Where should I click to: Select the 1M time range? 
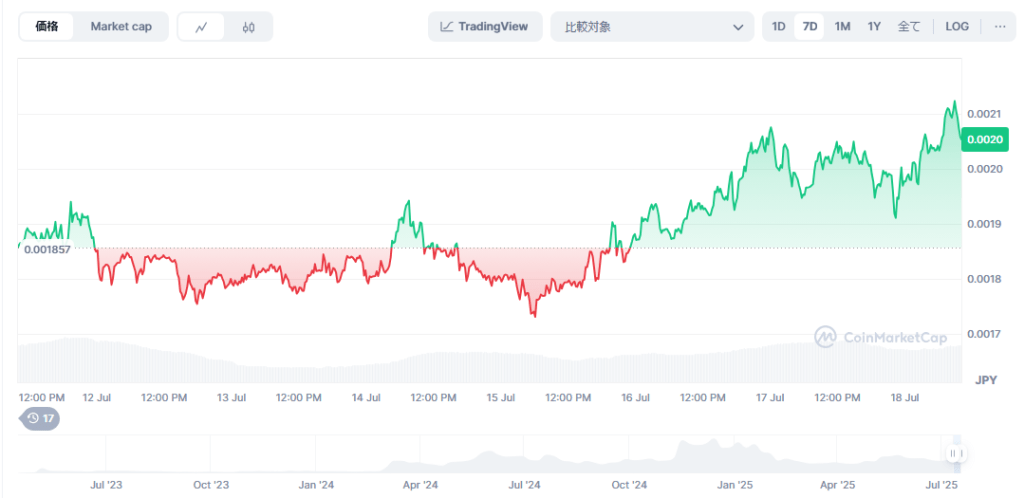[842, 27]
